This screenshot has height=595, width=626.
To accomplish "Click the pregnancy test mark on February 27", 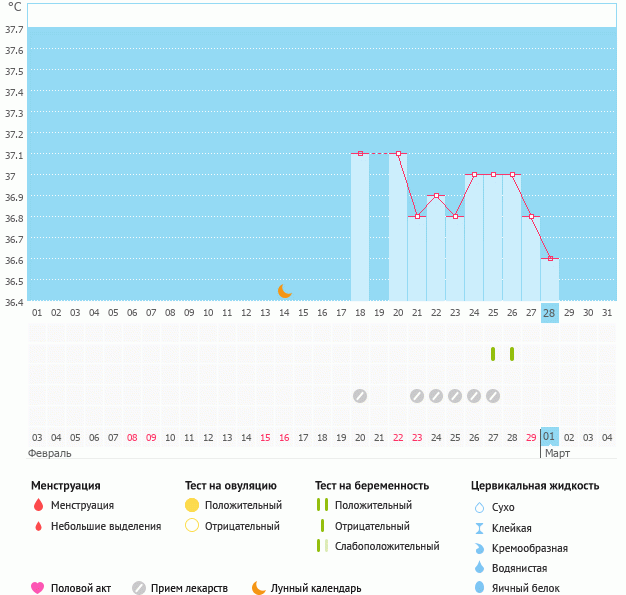I will [493, 354].
